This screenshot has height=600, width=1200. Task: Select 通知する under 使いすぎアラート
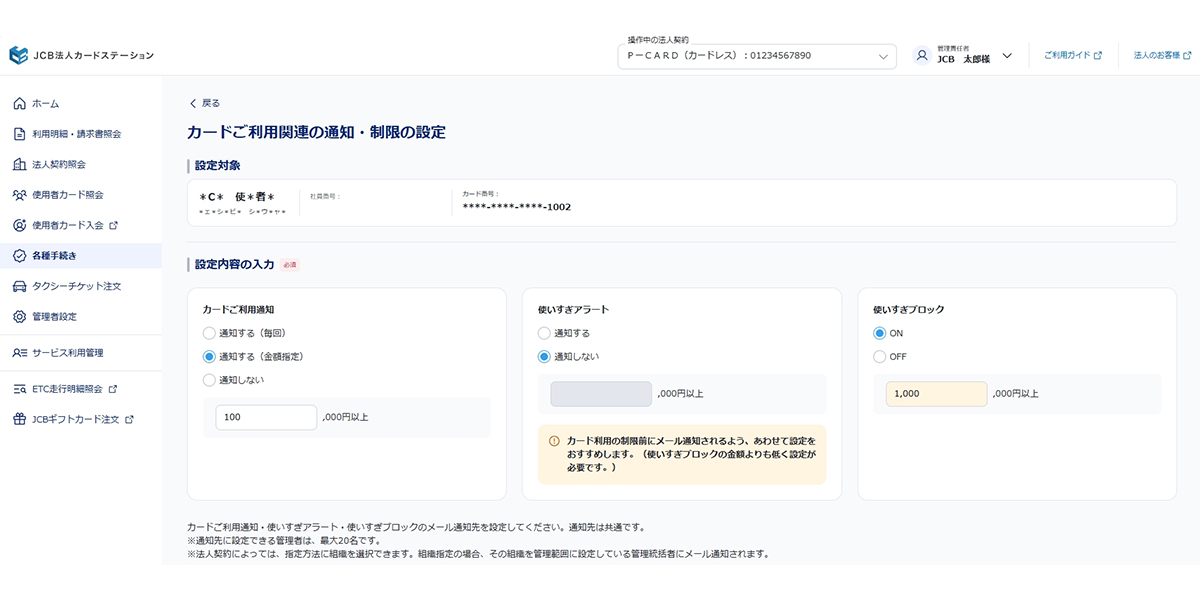[544, 333]
